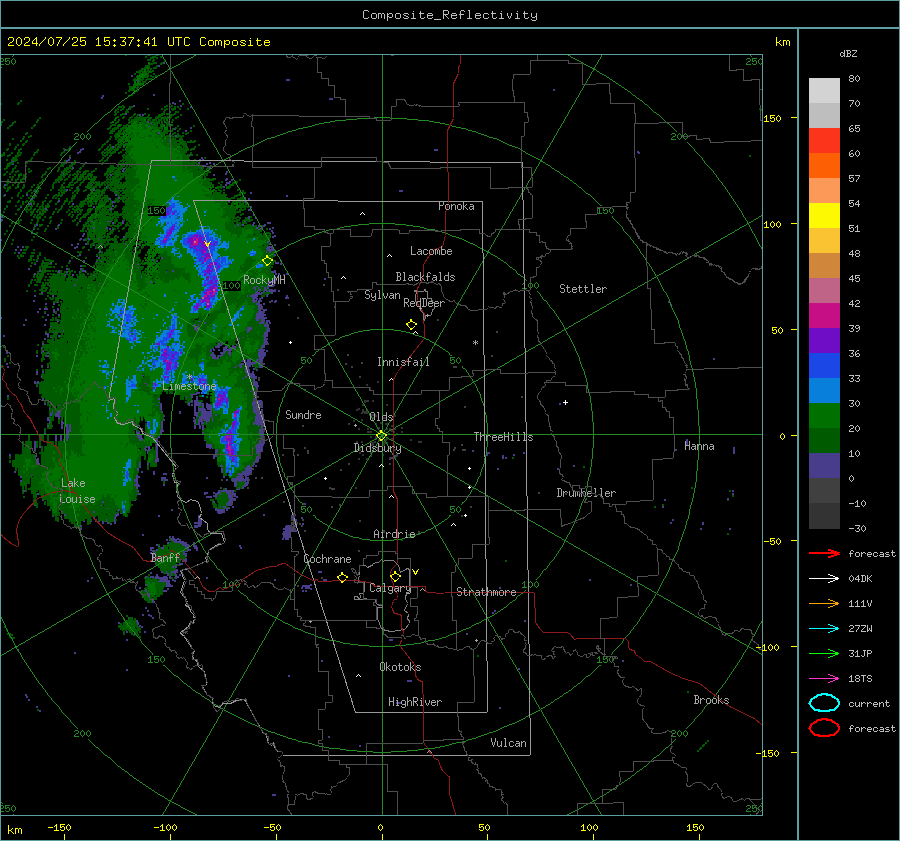The height and width of the screenshot is (841, 900).
Task: Click the white plus marker west of Hanna
Action: point(565,402)
